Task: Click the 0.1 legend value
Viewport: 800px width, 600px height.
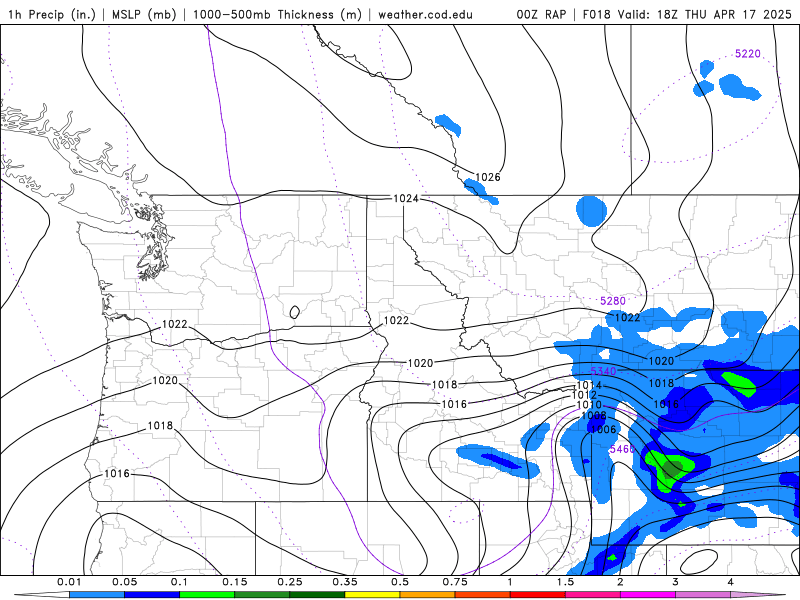Action: [x=180, y=582]
